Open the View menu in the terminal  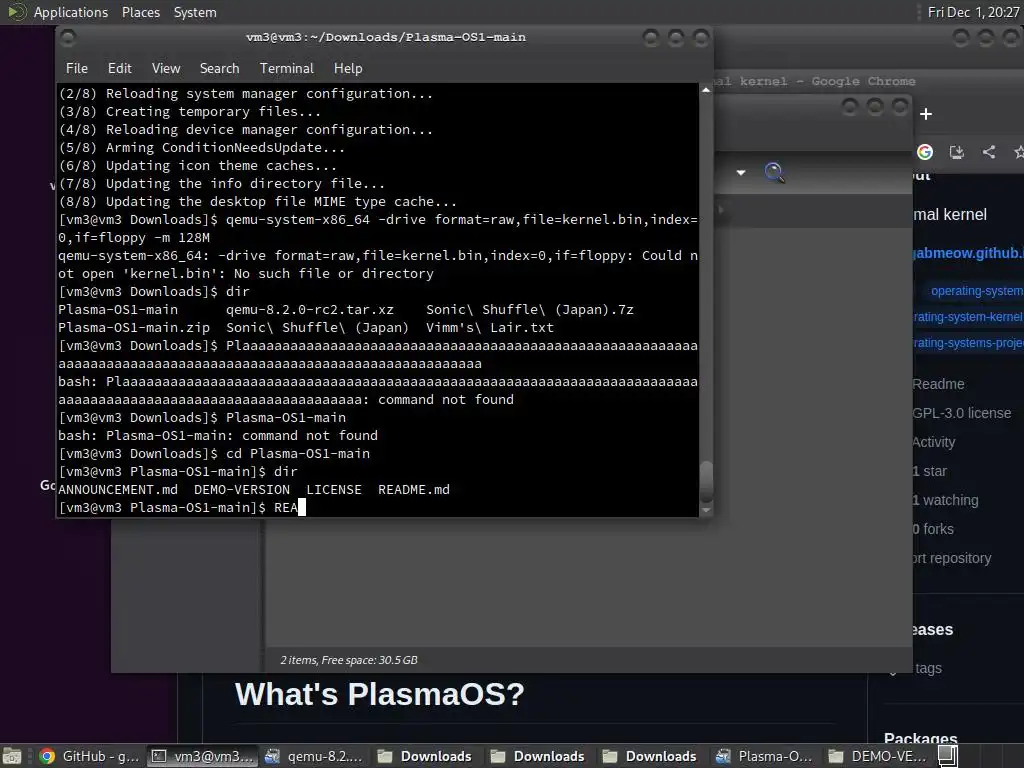click(x=166, y=69)
